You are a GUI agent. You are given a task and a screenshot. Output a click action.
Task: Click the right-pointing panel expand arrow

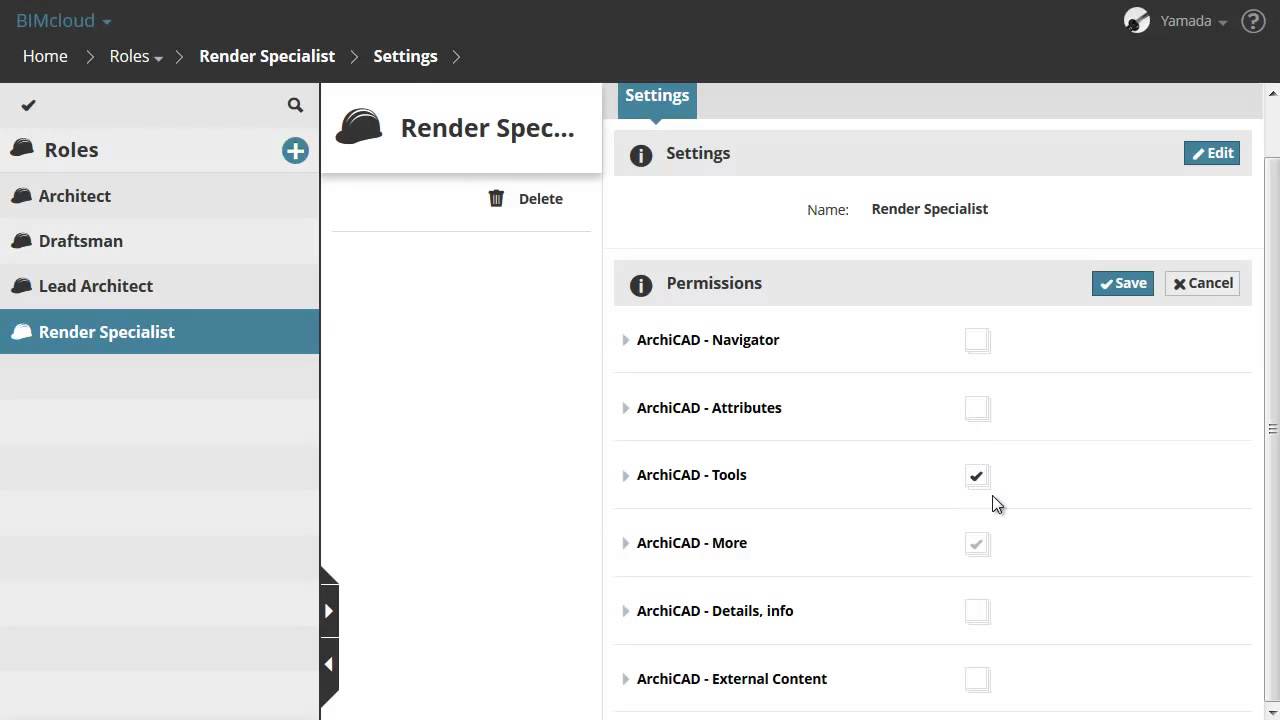[329, 611]
